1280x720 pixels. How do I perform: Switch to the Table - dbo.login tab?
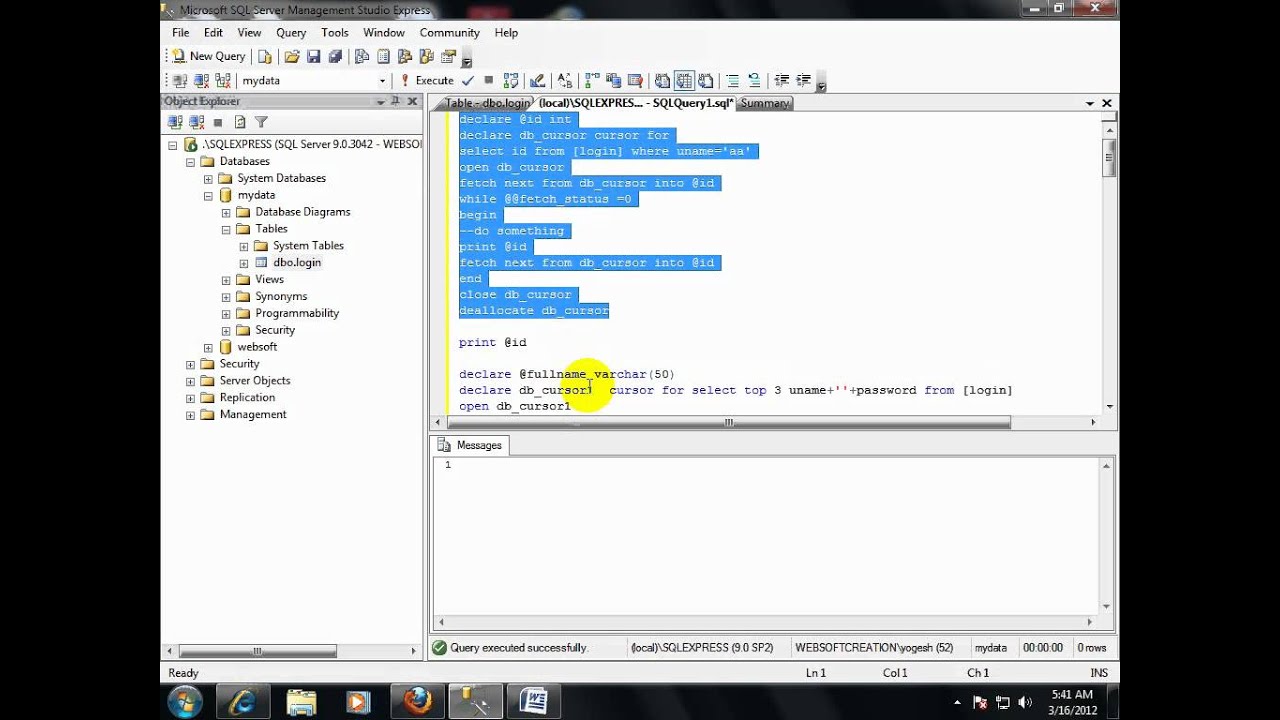485,103
